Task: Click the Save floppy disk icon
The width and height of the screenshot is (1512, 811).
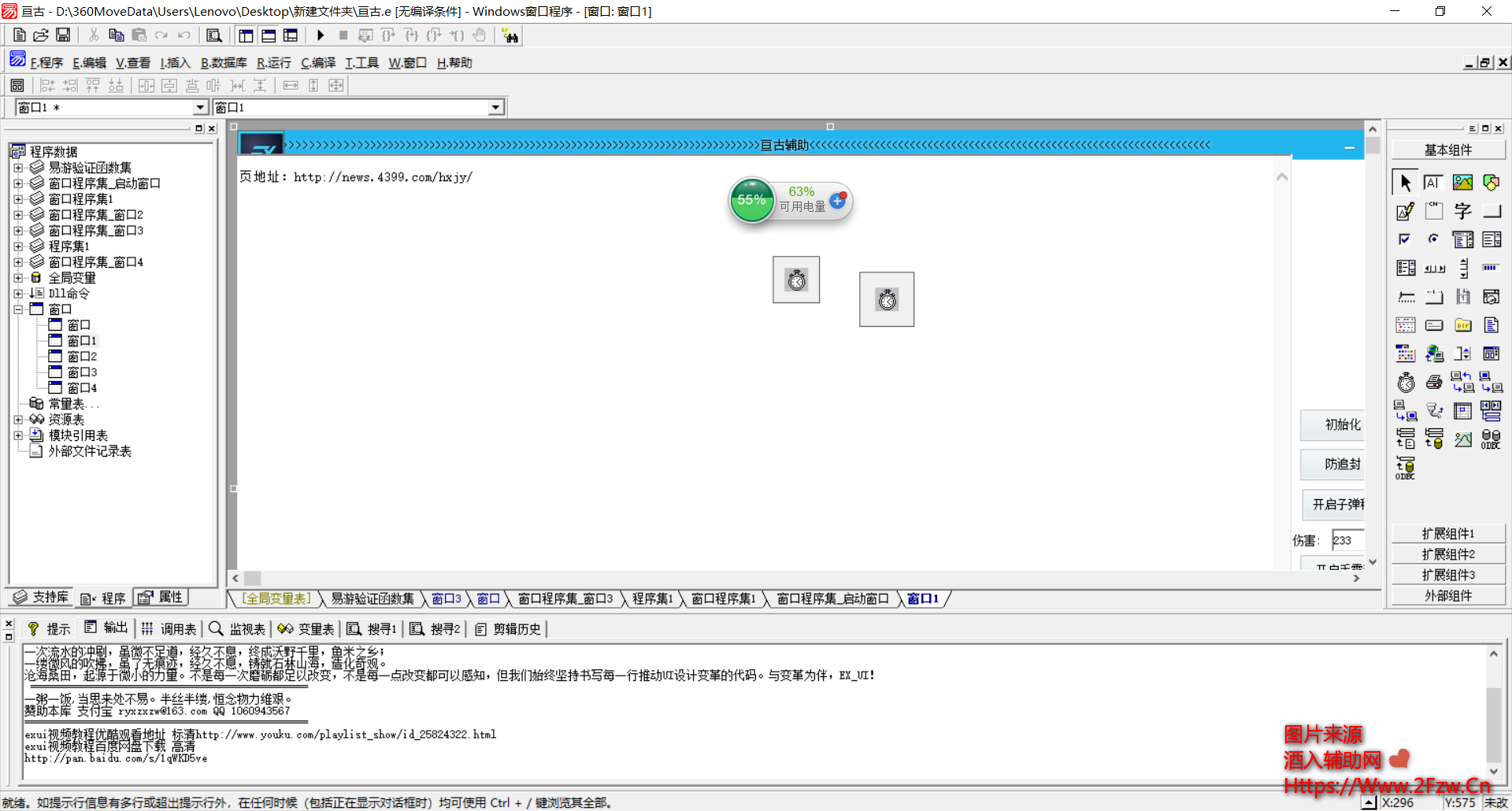Action: (x=63, y=35)
